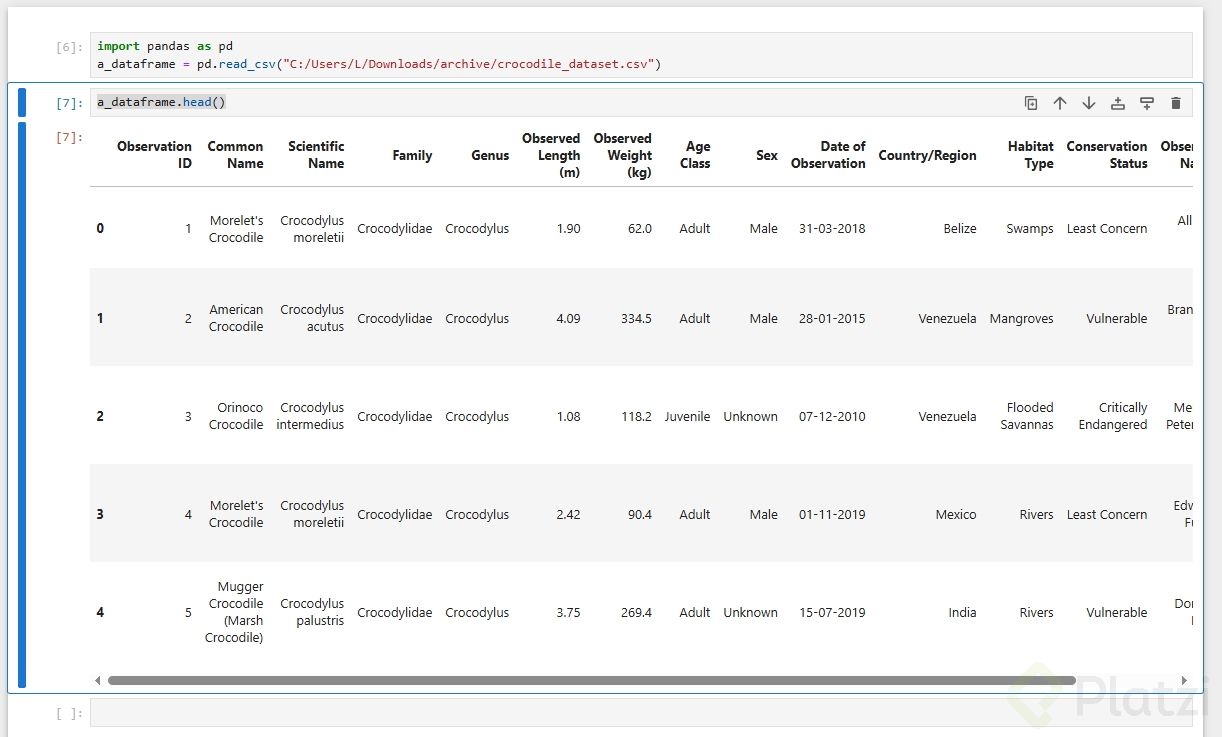Insert a cell below icon
1222x737 pixels.
click(x=1147, y=103)
